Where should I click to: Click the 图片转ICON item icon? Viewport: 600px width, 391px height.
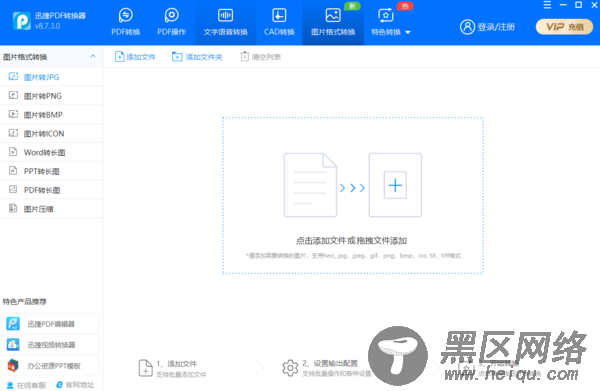coord(13,133)
